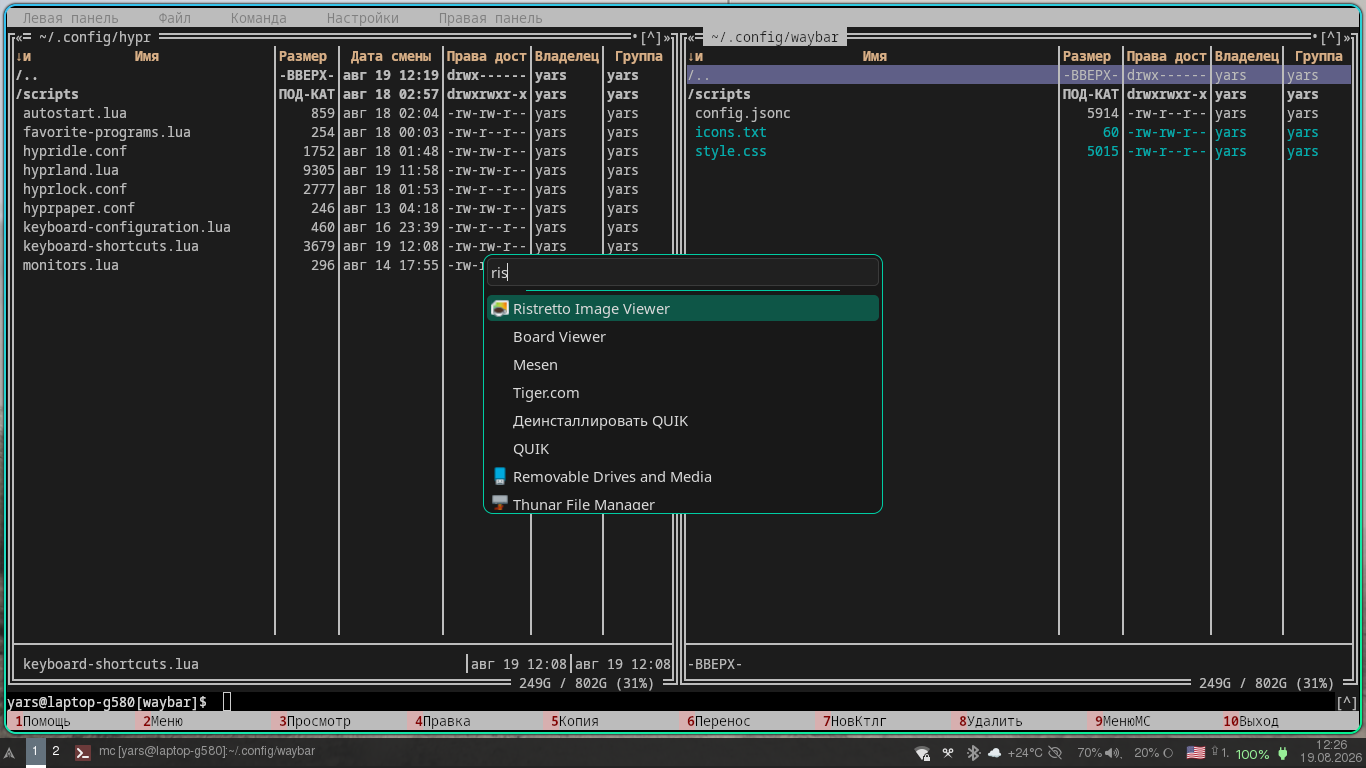Open the Команда menu
Screen dimensions: 1366x768
[258, 18]
